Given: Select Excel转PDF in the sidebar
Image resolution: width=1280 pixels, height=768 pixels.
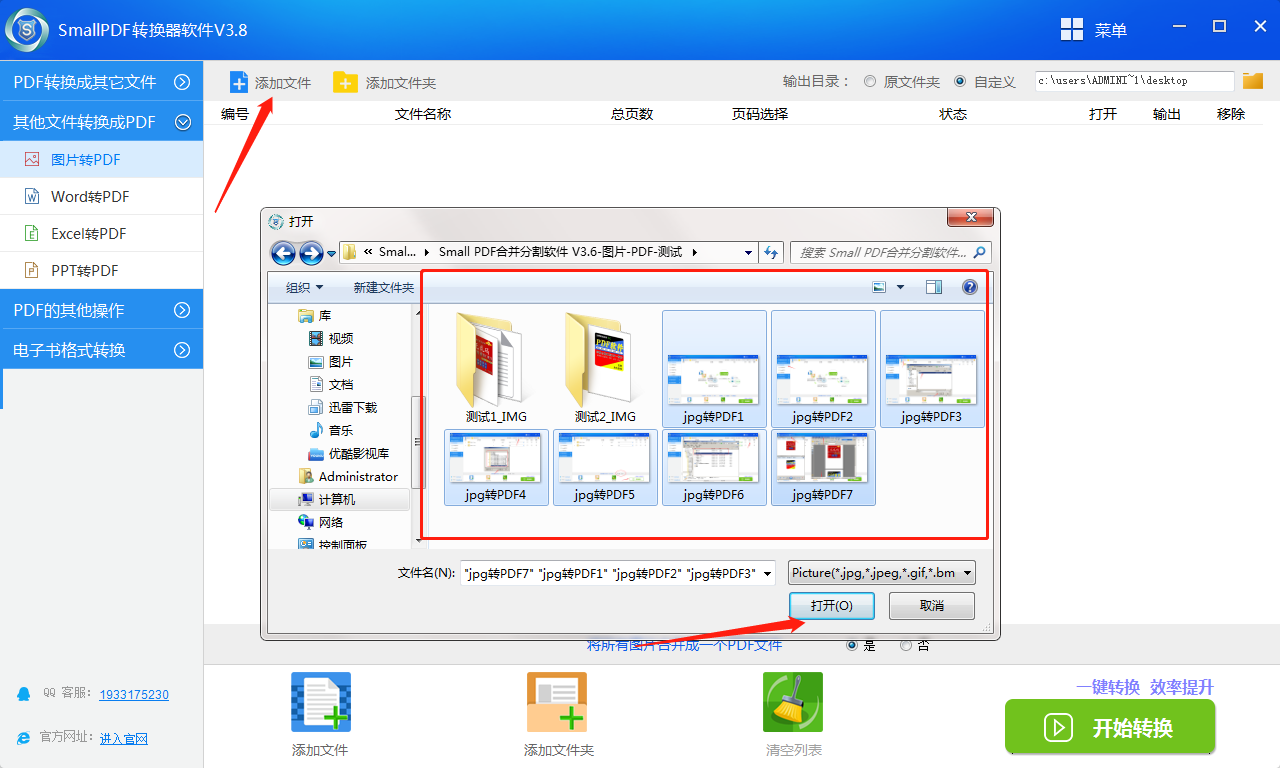Looking at the screenshot, I should (89, 234).
